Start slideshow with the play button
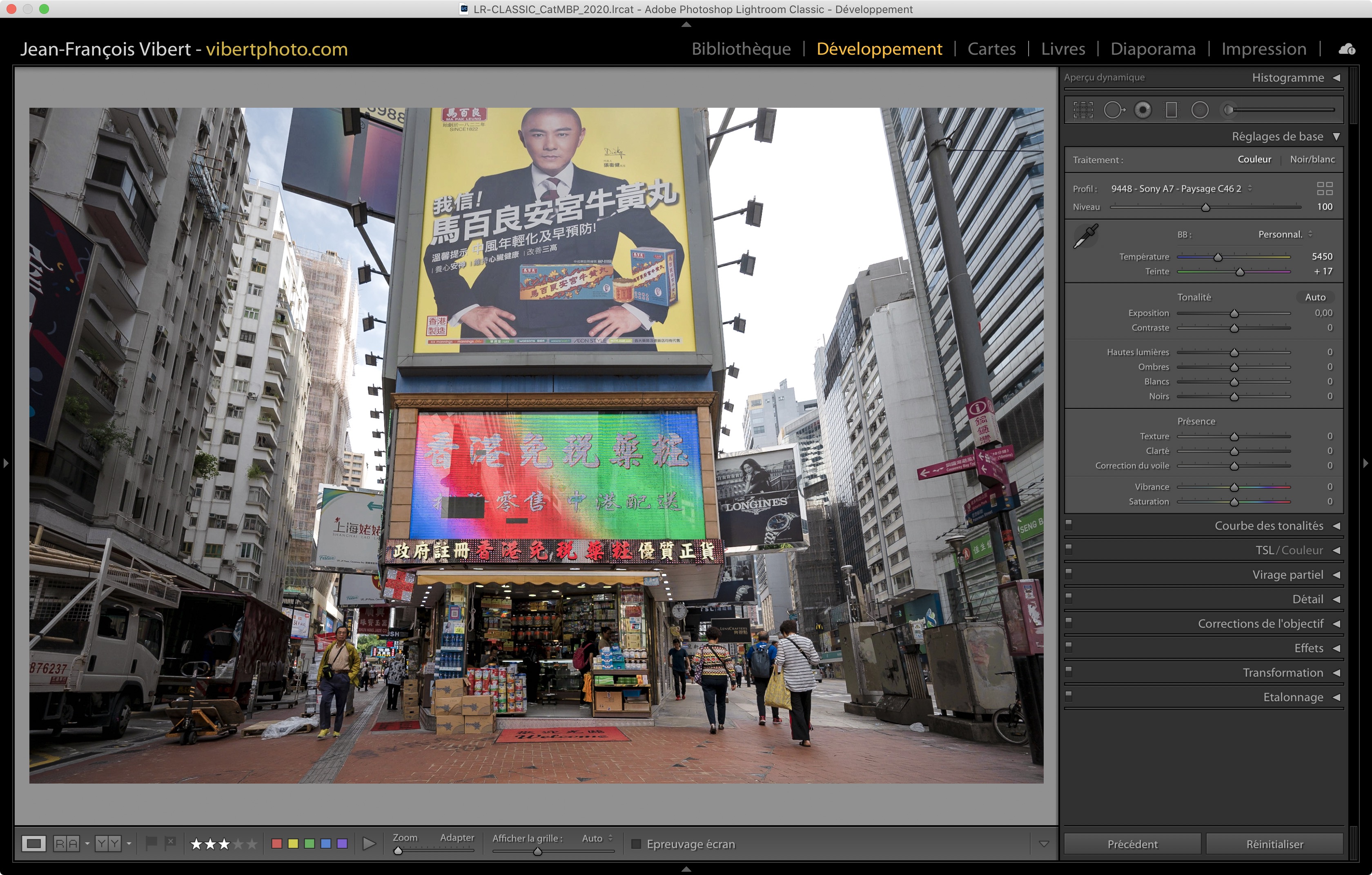 pos(369,844)
